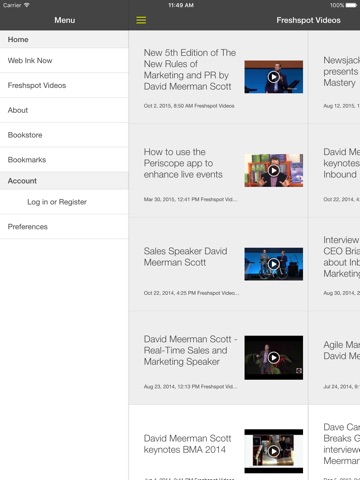
Task: Click the Home section header in menu
Action: click(x=64, y=39)
